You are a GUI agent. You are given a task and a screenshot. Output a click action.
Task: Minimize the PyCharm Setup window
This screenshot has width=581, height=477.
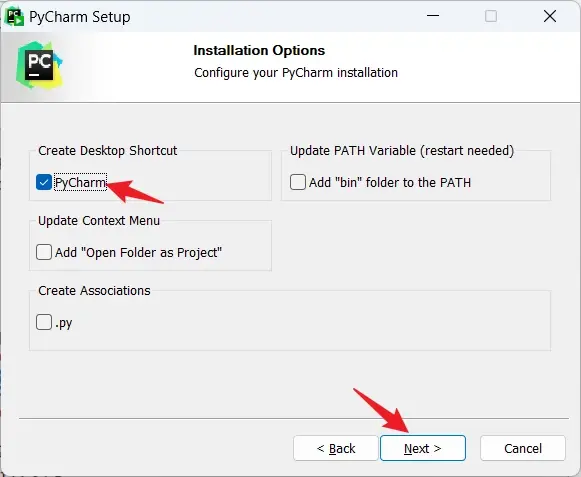pos(433,16)
